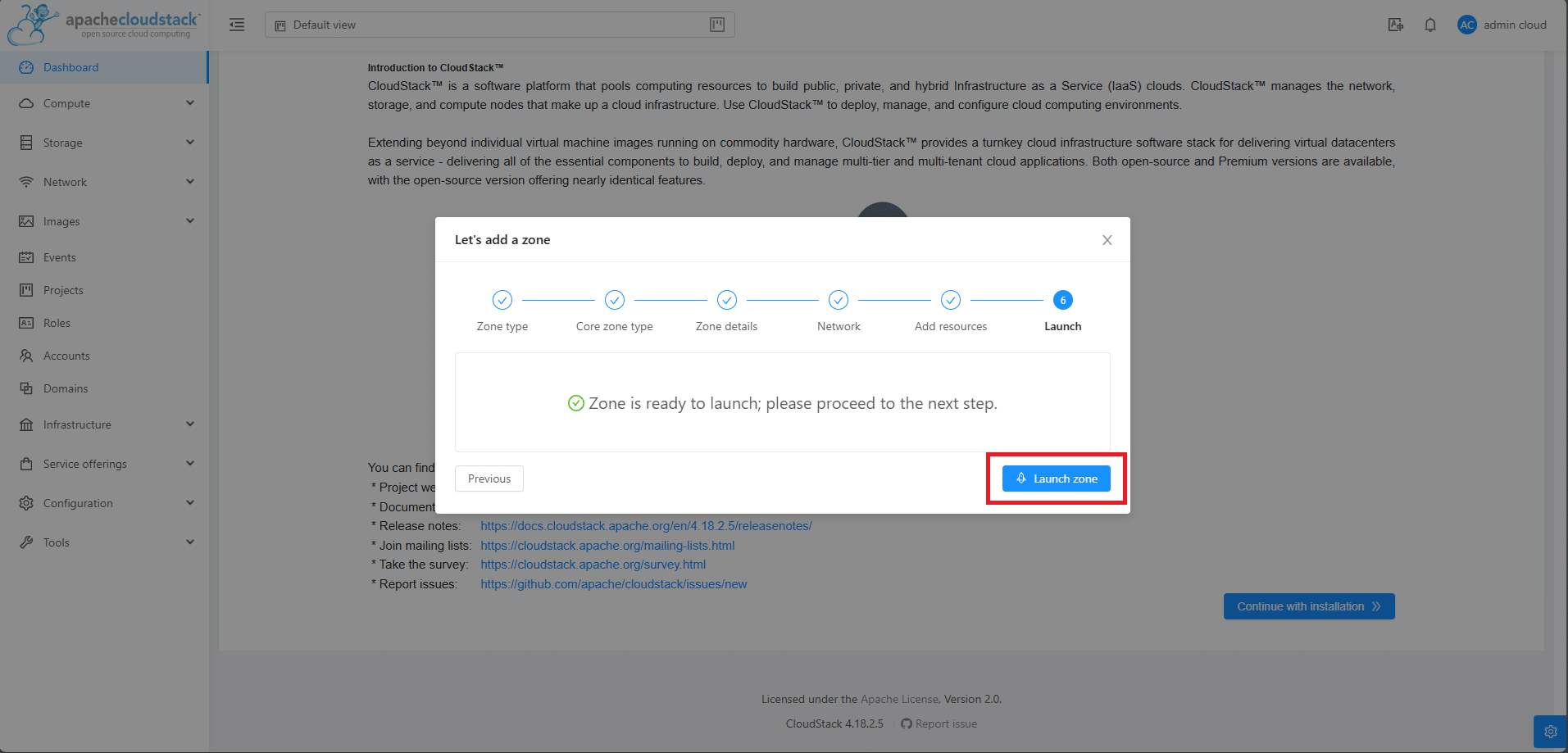Expand the Configuration menu chevron
This screenshot has width=1568, height=753.
tap(190, 503)
